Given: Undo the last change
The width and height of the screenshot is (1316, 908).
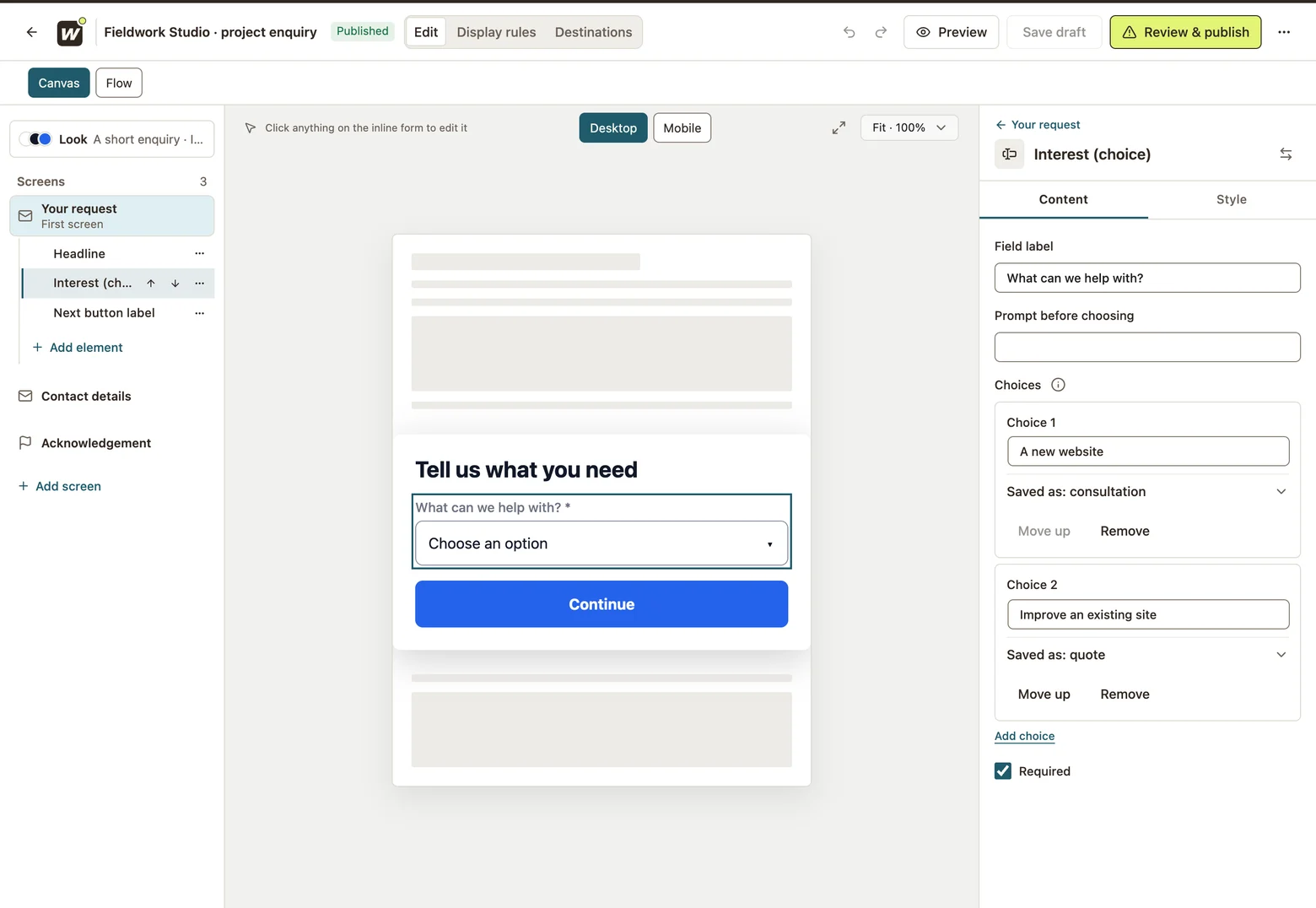Looking at the screenshot, I should click(849, 32).
